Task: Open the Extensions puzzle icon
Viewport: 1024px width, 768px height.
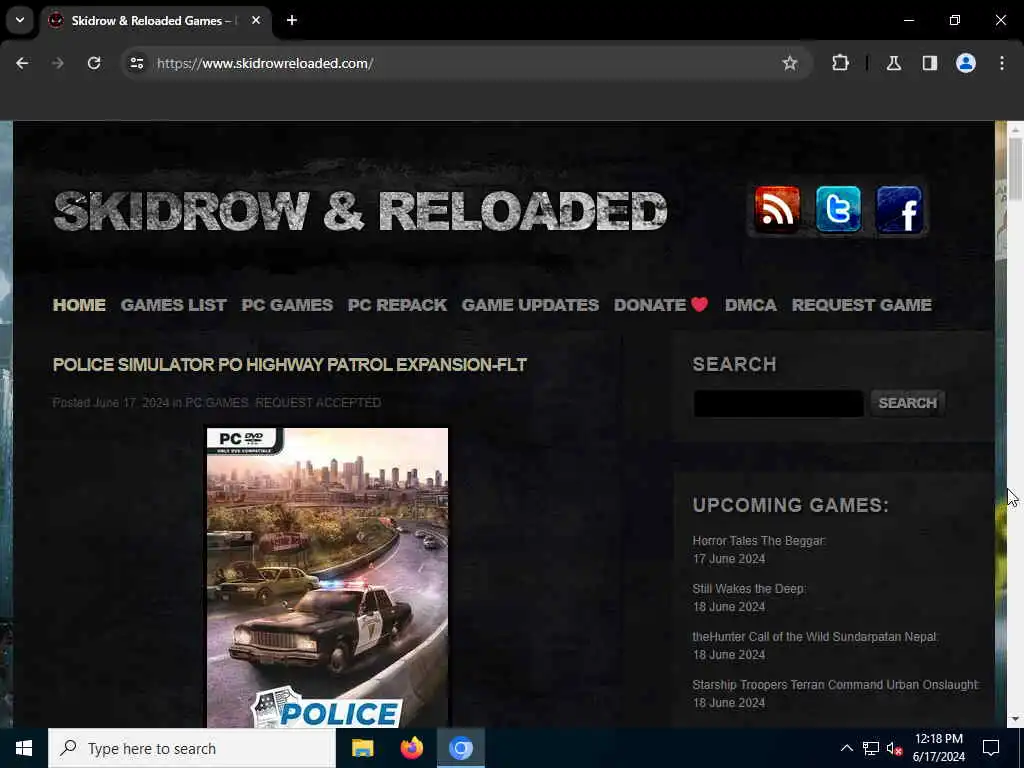Action: pyautogui.click(x=840, y=63)
